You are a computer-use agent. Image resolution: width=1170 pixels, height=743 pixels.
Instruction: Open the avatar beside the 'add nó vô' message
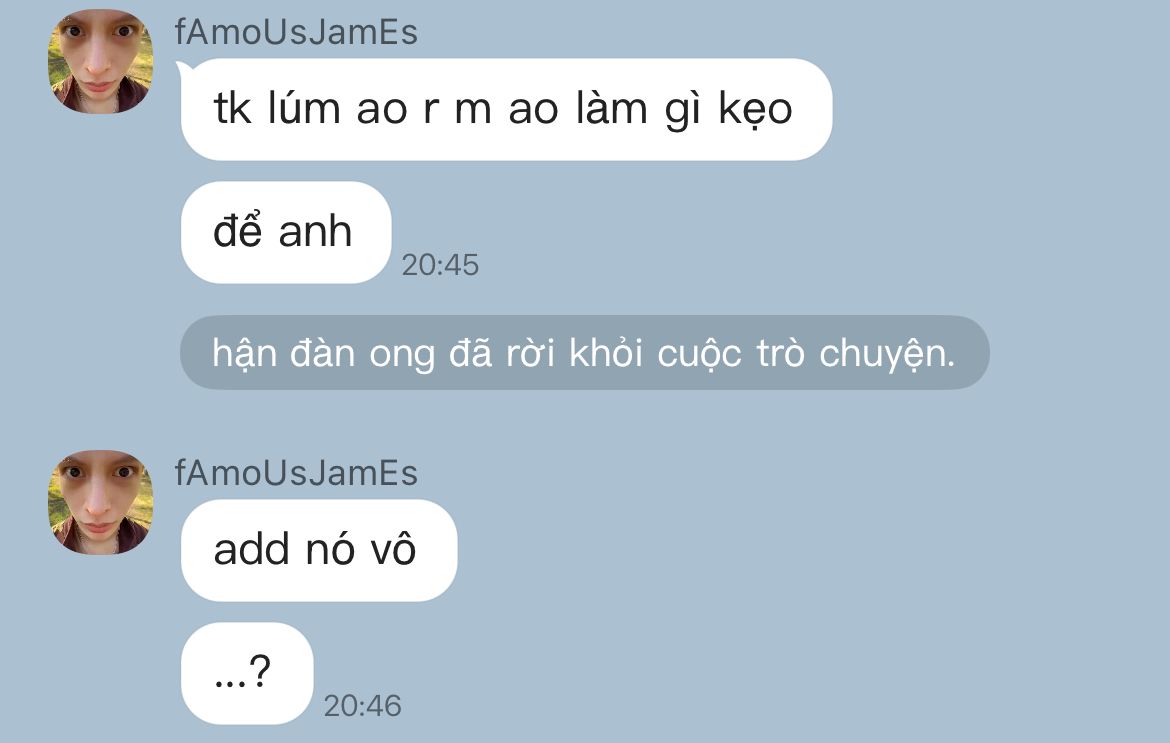point(100,502)
